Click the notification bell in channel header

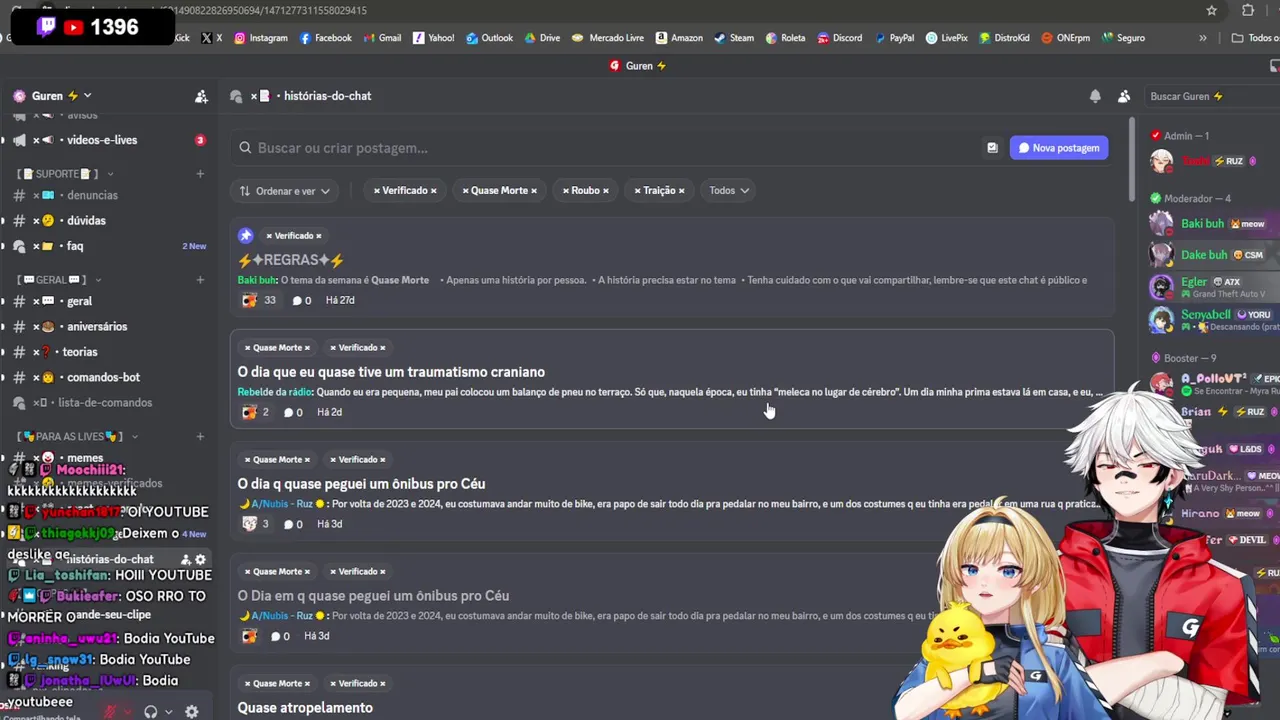tap(1095, 96)
